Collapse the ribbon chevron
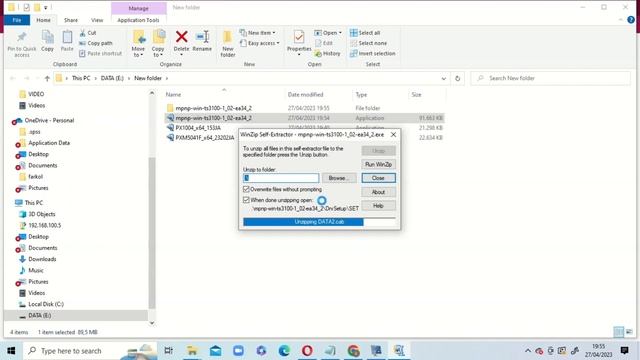Screen dimensions: 640x360 pyautogui.click(x=621, y=20)
